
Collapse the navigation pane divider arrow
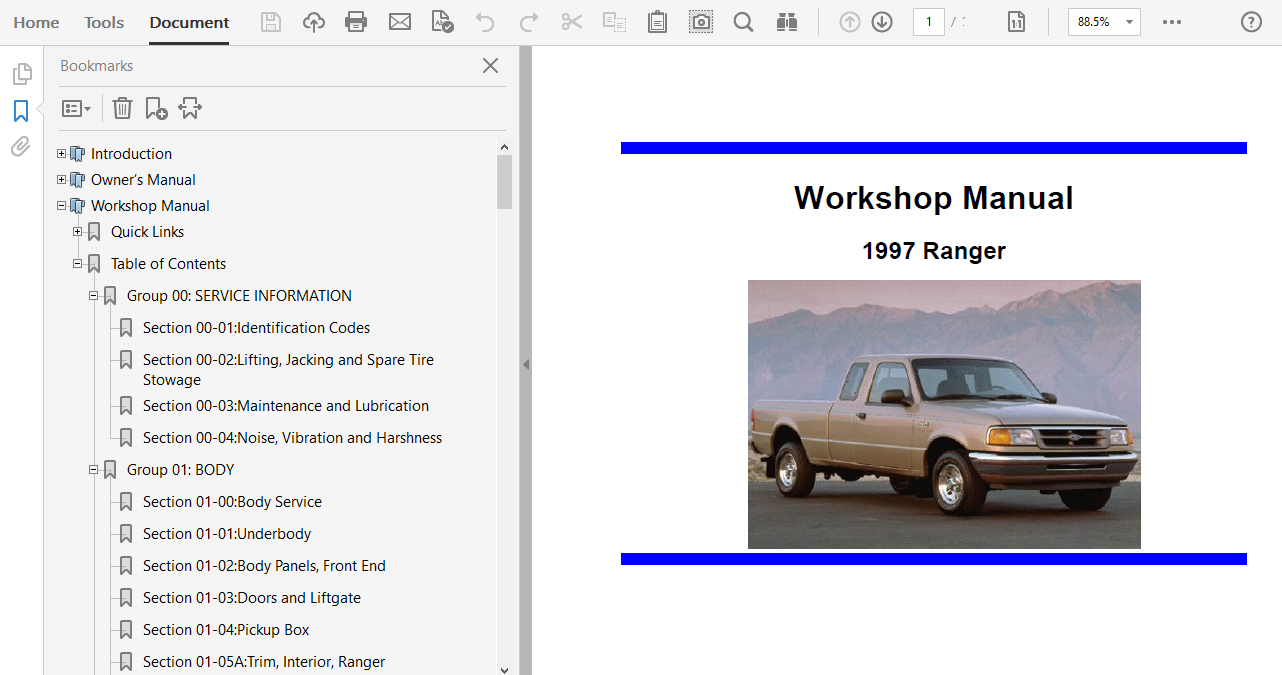(526, 365)
